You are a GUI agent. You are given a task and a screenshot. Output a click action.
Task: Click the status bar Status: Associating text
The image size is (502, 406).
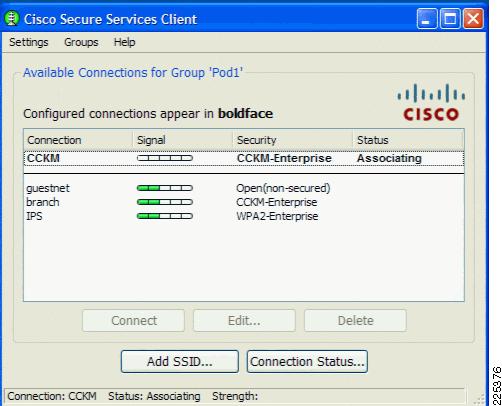(154, 396)
